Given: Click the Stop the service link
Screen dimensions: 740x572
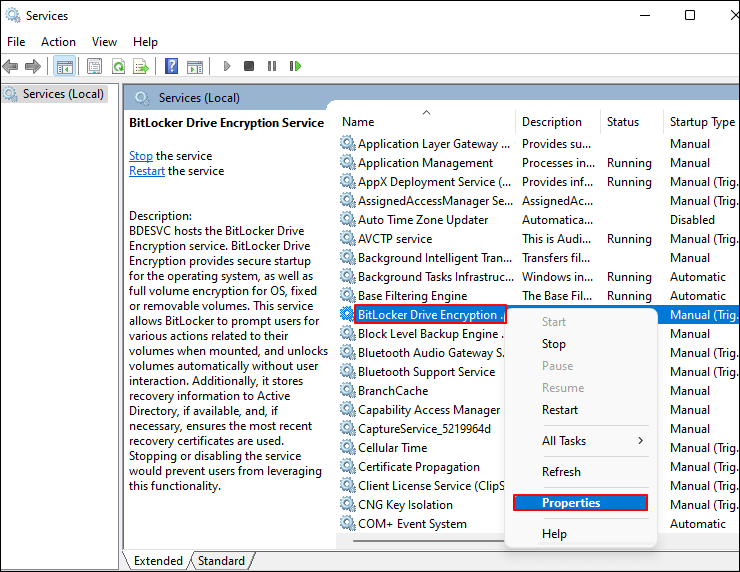Looking at the screenshot, I should (x=141, y=156).
